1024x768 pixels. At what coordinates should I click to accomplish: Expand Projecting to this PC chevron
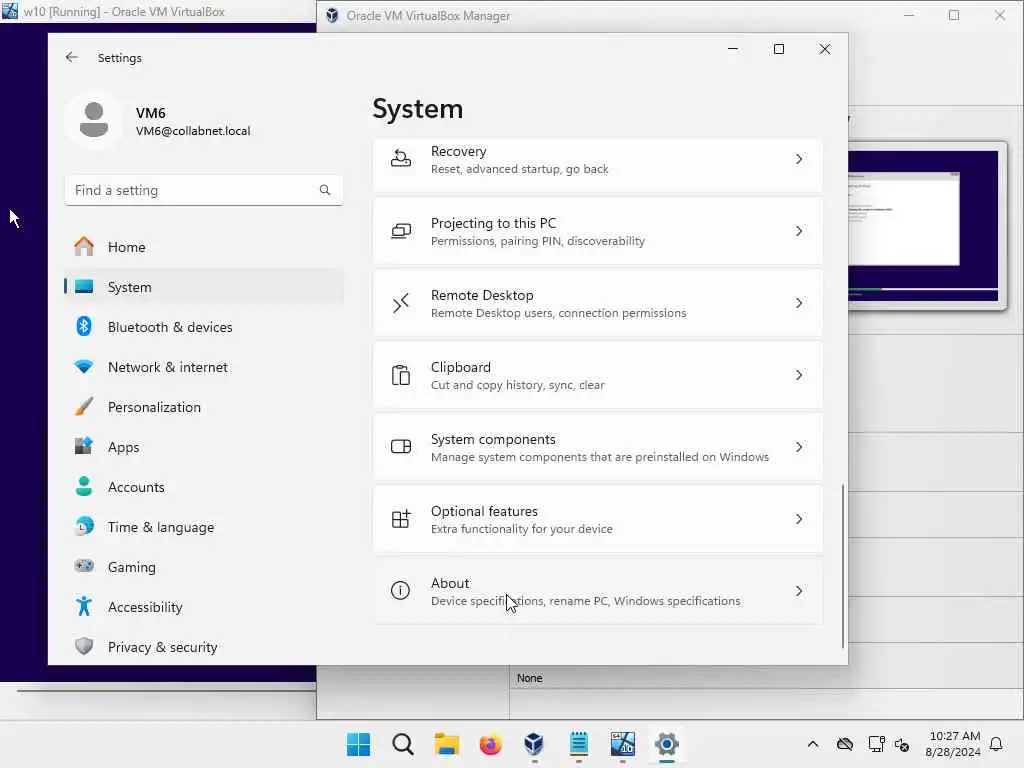(799, 231)
